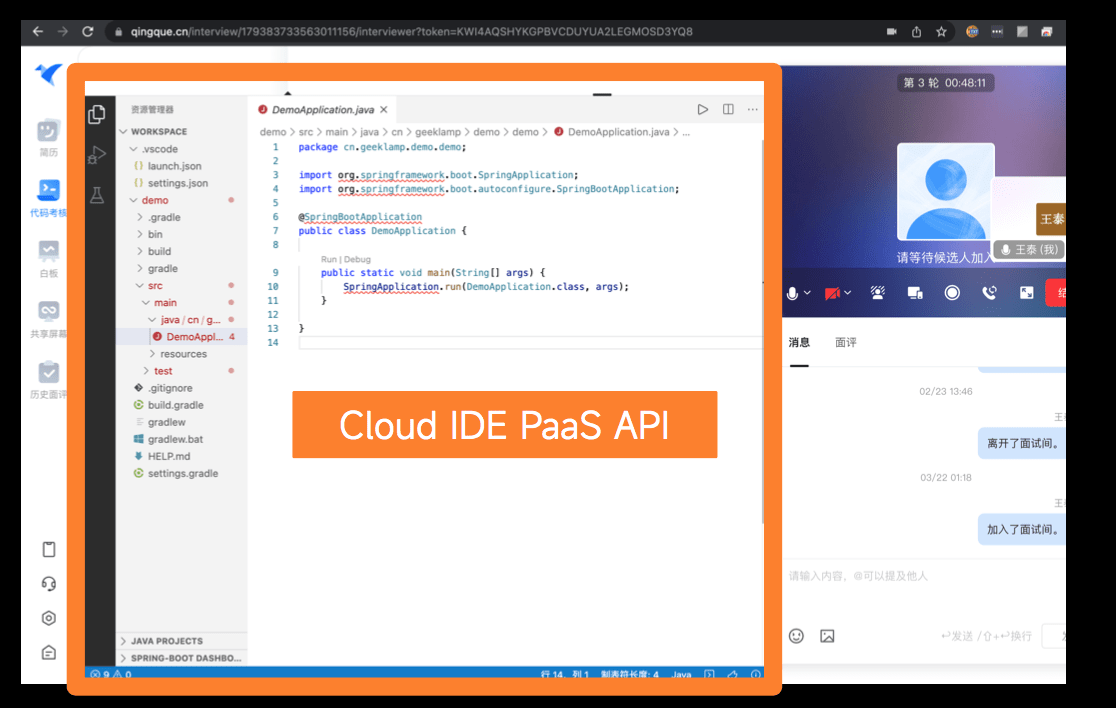The height and width of the screenshot is (708, 1116).
Task: Click the split editor icon above the code
Action: pyautogui.click(x=728, y=109)
